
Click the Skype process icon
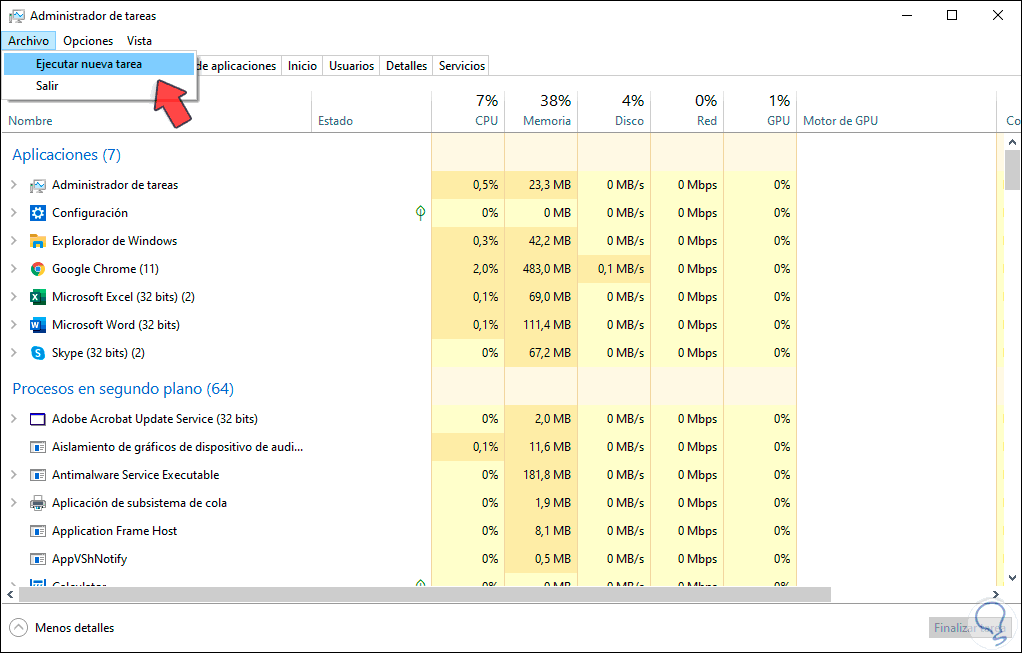click(38, 353)
